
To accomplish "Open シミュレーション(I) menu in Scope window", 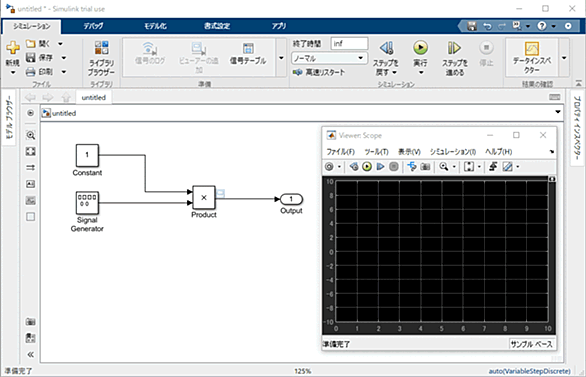I will [x=453, y=152].
